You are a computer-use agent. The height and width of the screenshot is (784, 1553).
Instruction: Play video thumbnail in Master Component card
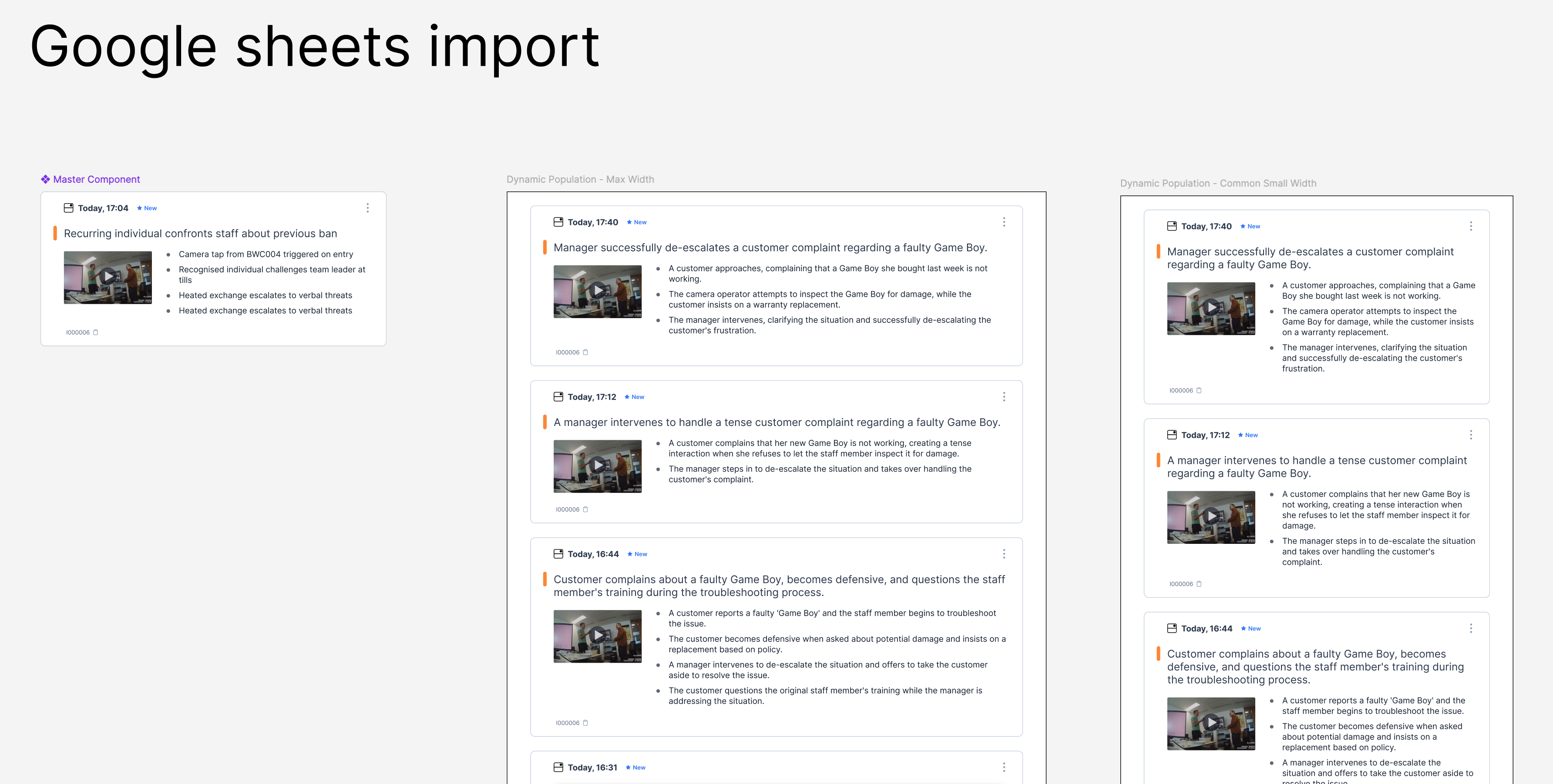click(x=108, y=277)
